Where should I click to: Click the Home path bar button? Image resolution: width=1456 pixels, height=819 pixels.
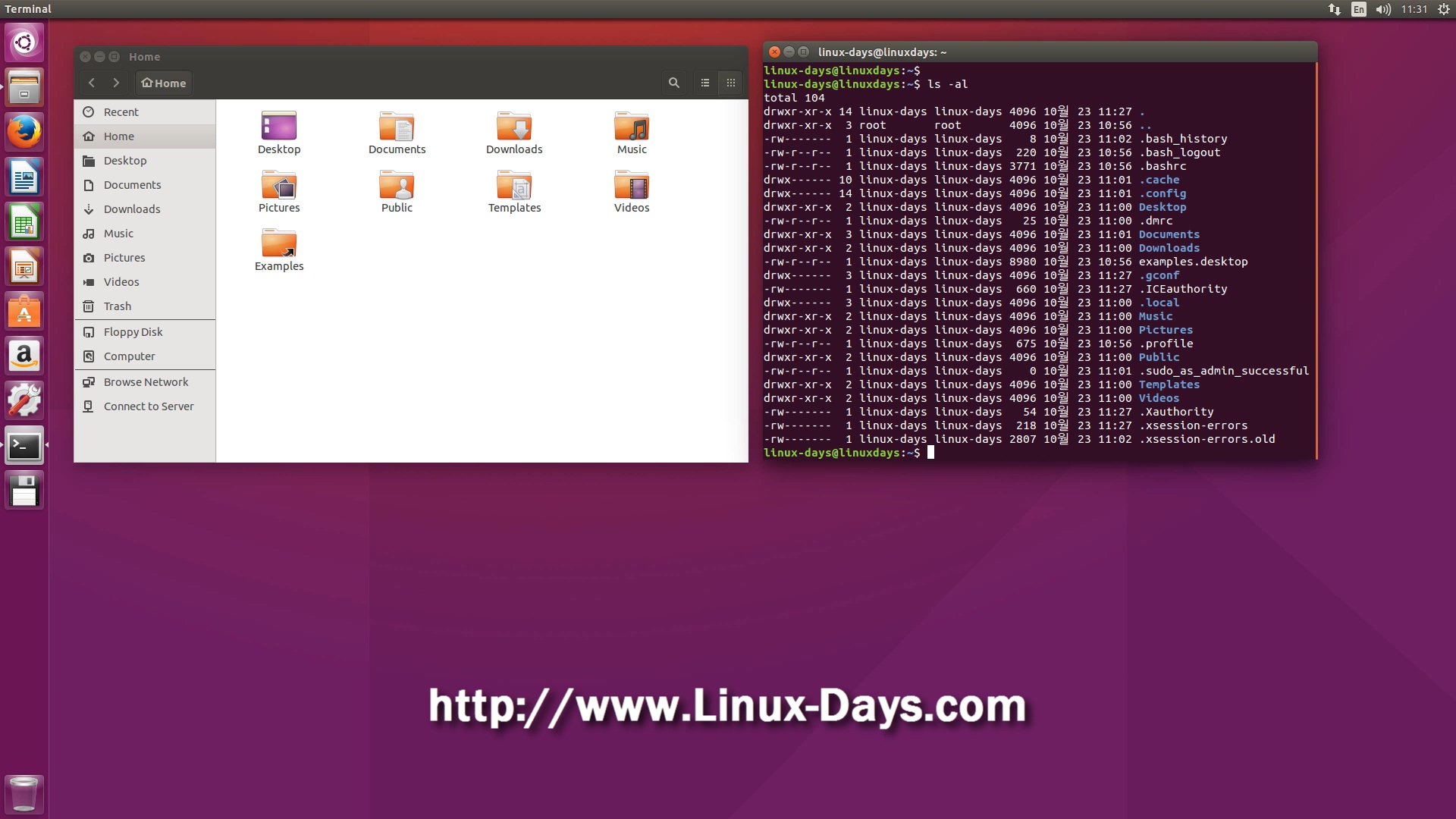click(164, 83)
